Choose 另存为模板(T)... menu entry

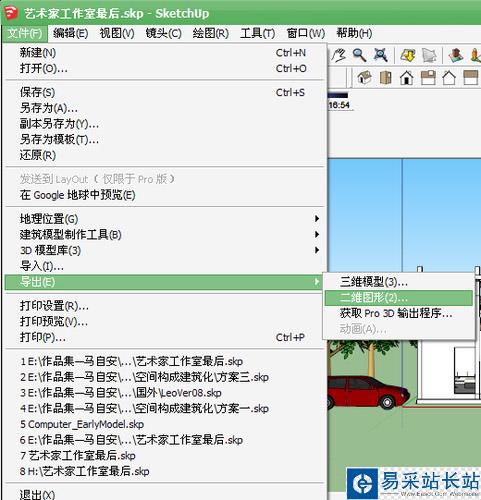(164, 139)
